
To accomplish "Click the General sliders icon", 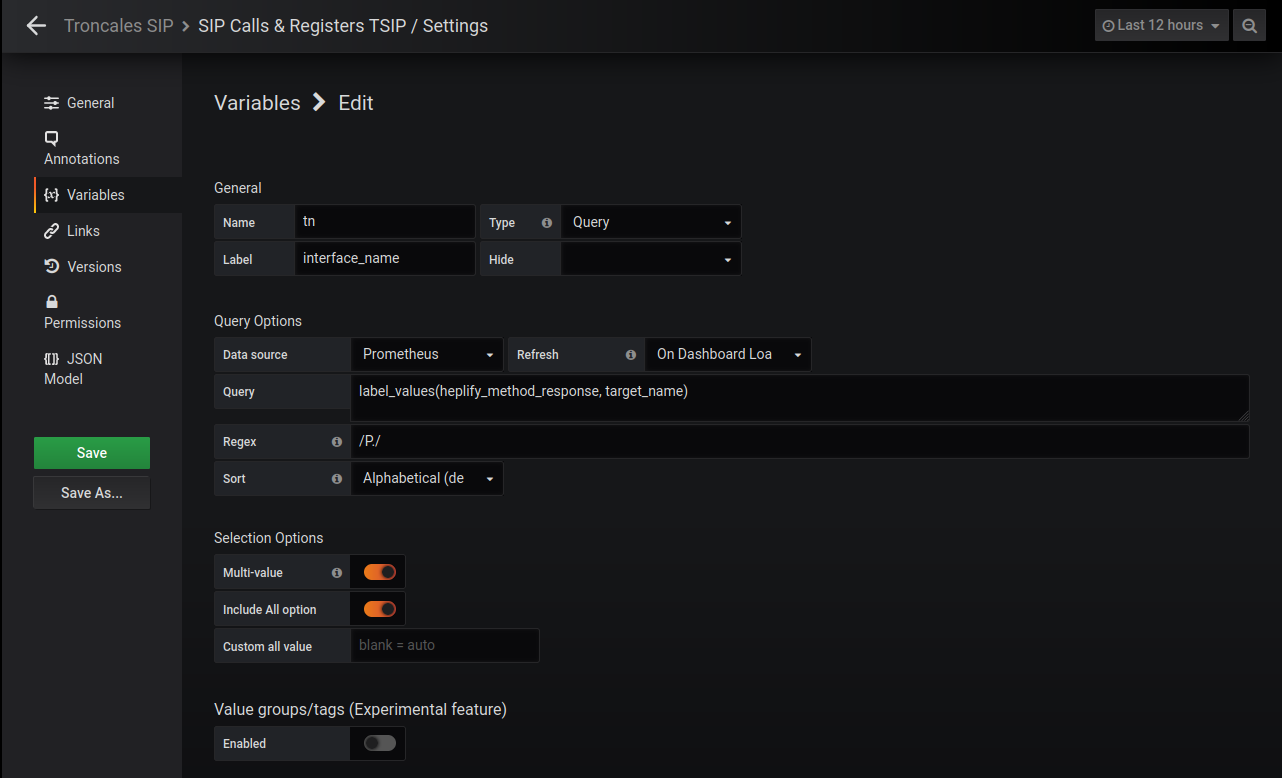I will click(52, 103).
